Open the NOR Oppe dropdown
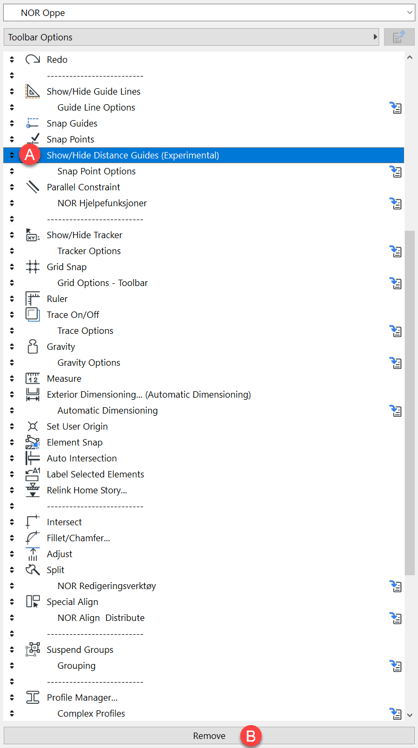This screenshot has height=748, width=418. pyautogui.click(x=209, y=13)
